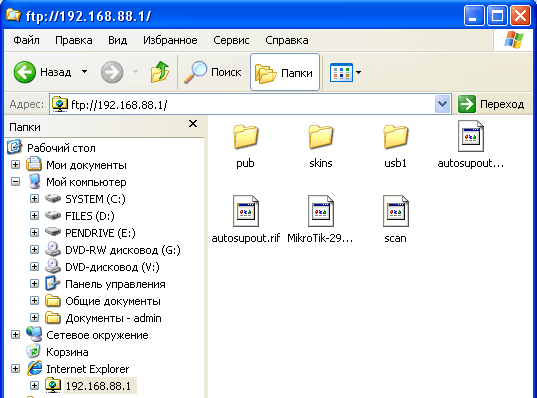Expand the DVD-RW дисковод (G:) node
This screenshot has height=398, width=537.
pos(34,250)
